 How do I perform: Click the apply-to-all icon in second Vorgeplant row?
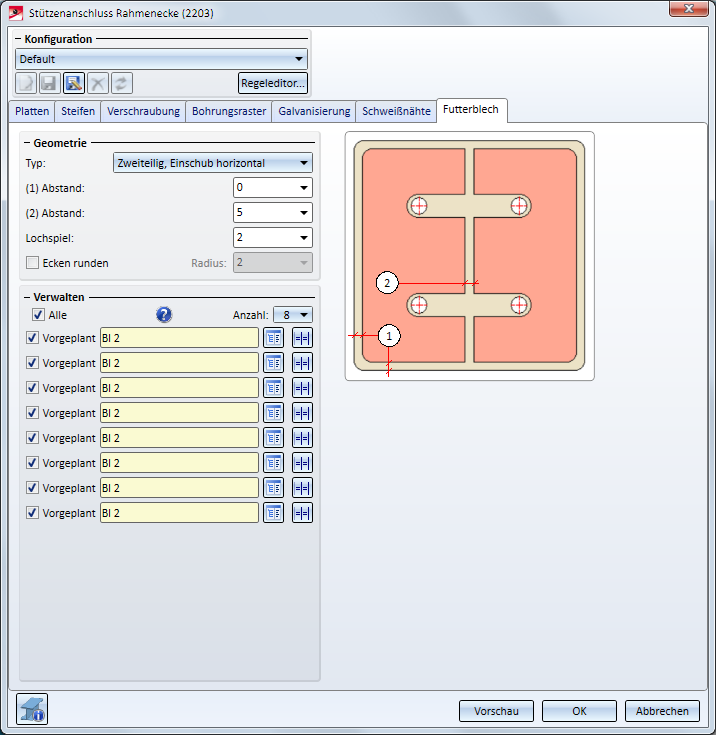click(302, 363)
